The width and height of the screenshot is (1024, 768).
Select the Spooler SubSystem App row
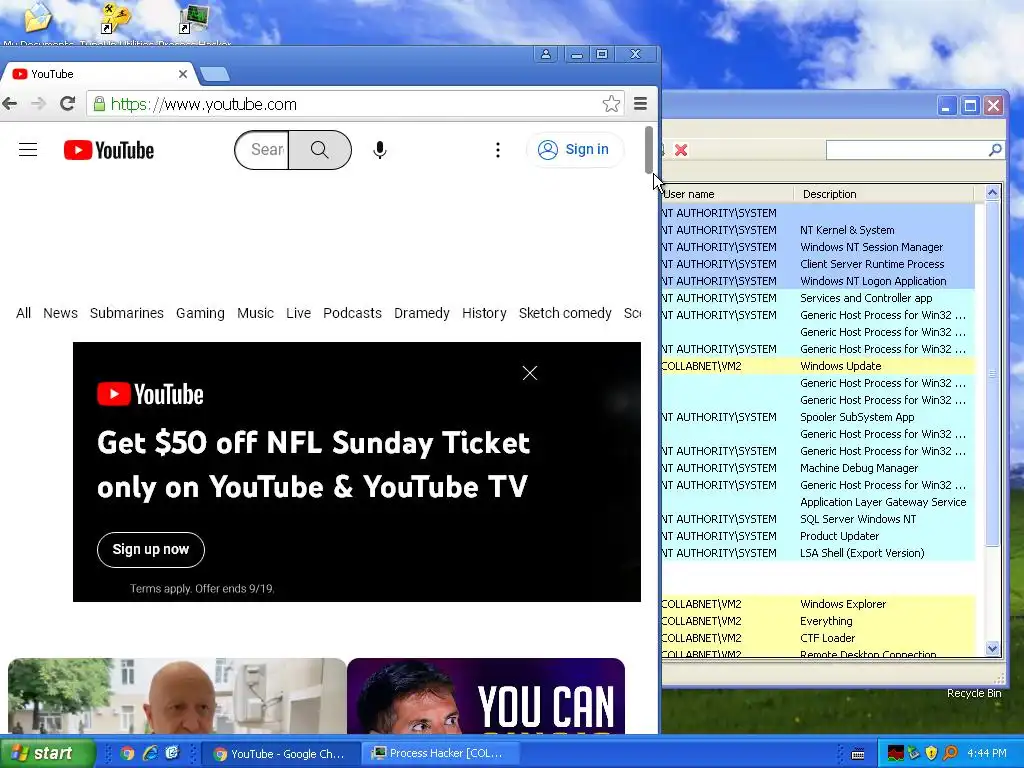pos(818,417)
